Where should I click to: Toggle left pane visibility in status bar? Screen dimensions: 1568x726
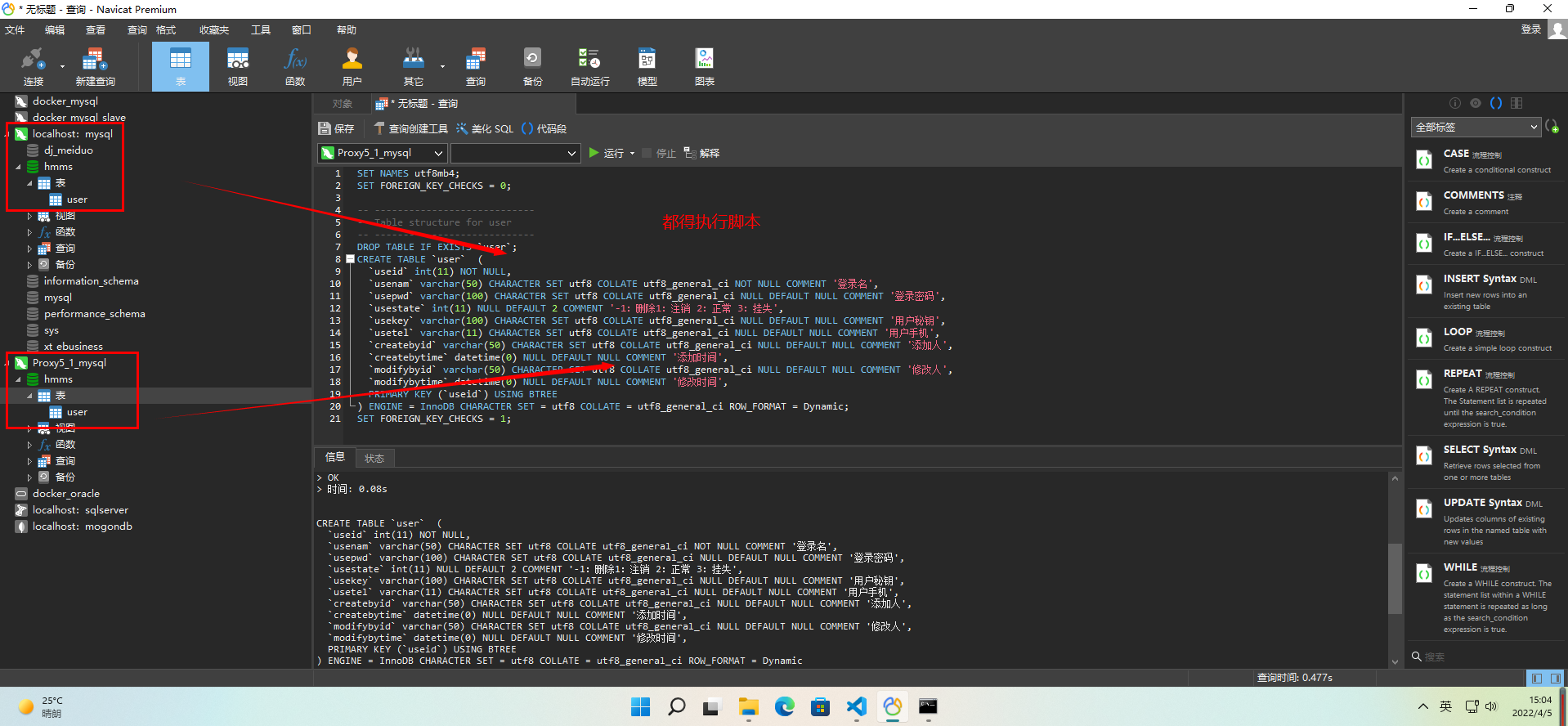point(1537,678)
